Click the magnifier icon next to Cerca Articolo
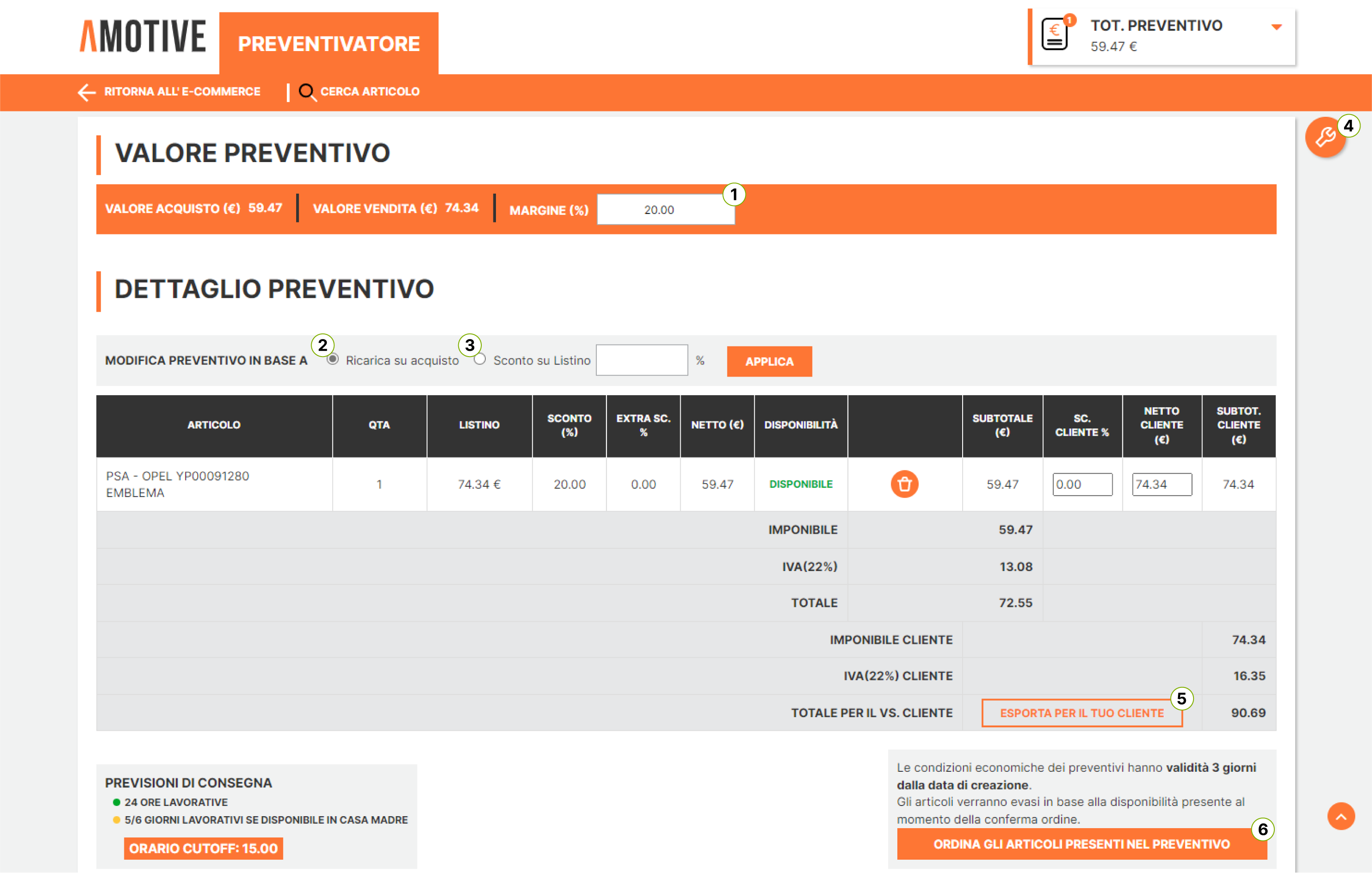 (x=307, y=92)
